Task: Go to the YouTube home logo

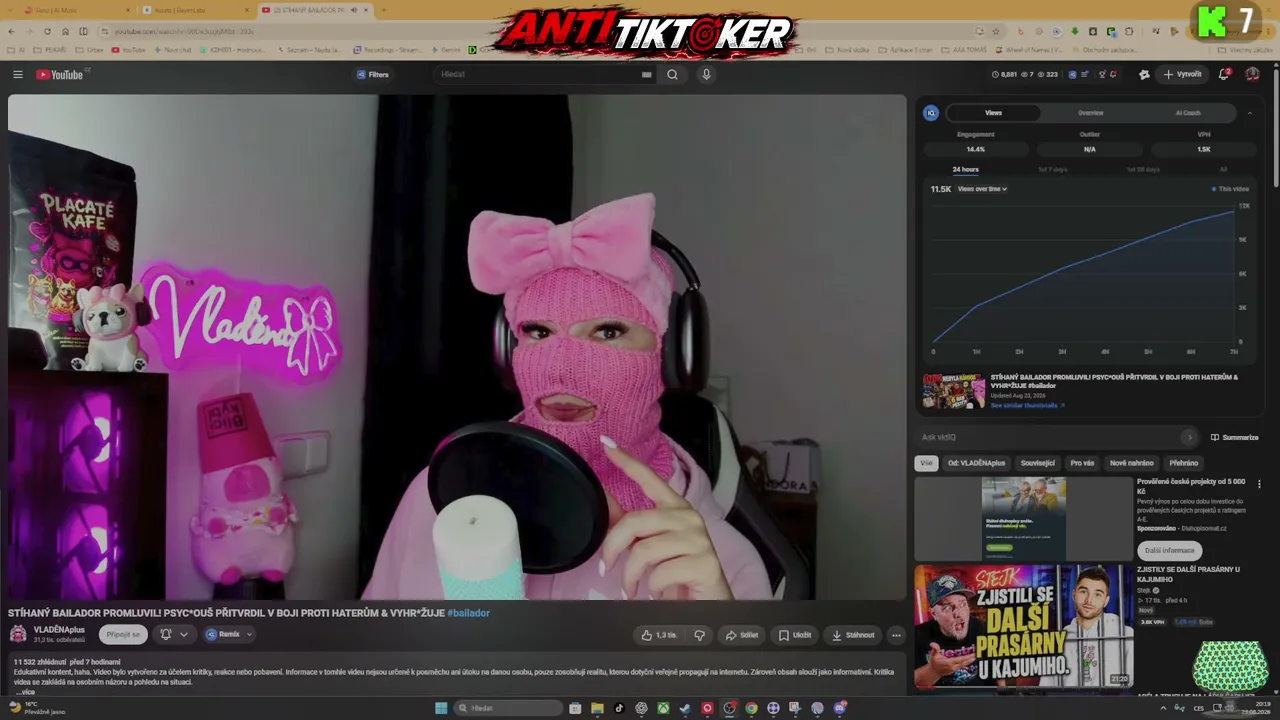Action: [x=62, y=74]
